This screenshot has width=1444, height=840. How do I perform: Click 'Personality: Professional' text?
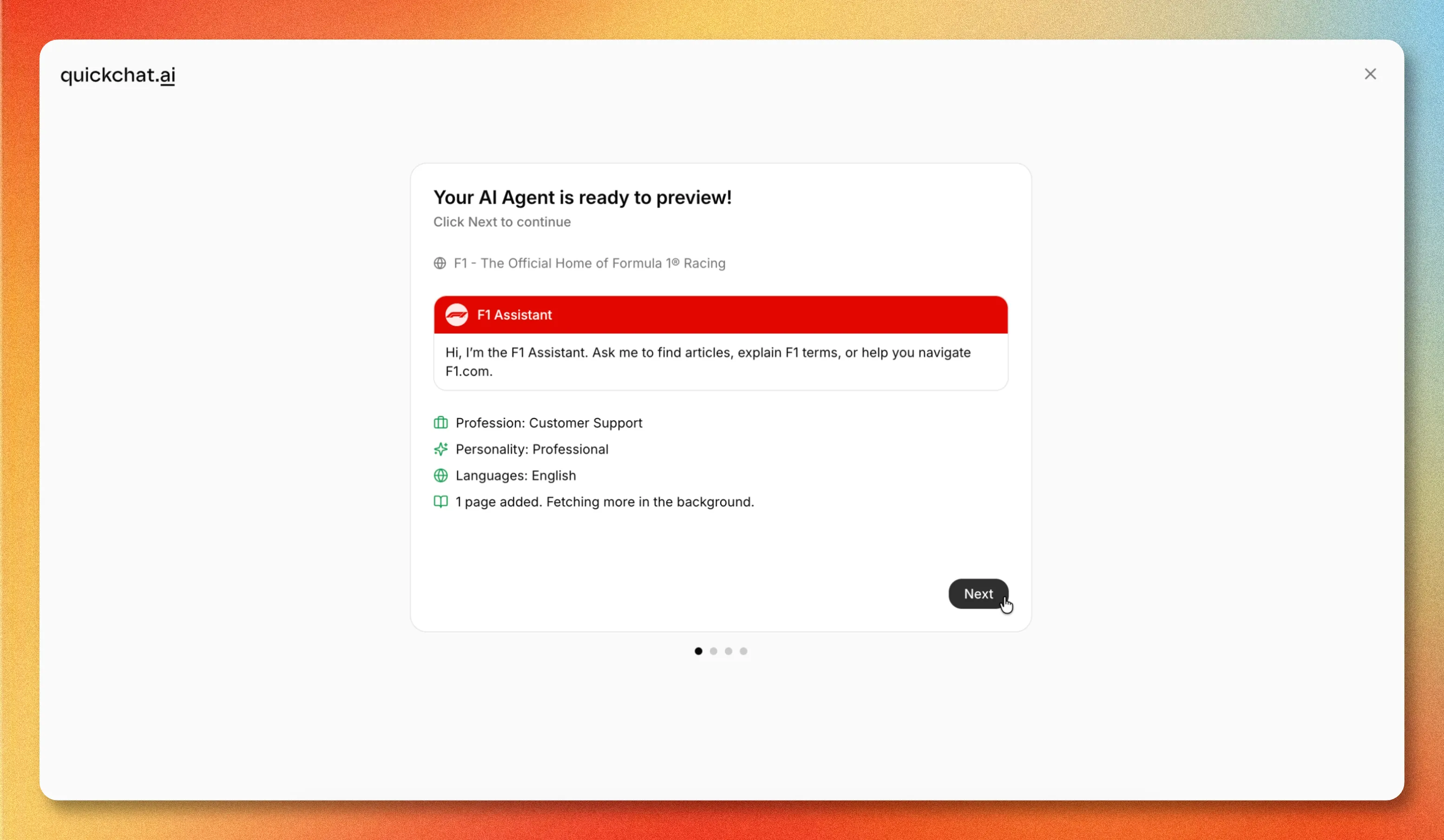click(x=532, y=449)
